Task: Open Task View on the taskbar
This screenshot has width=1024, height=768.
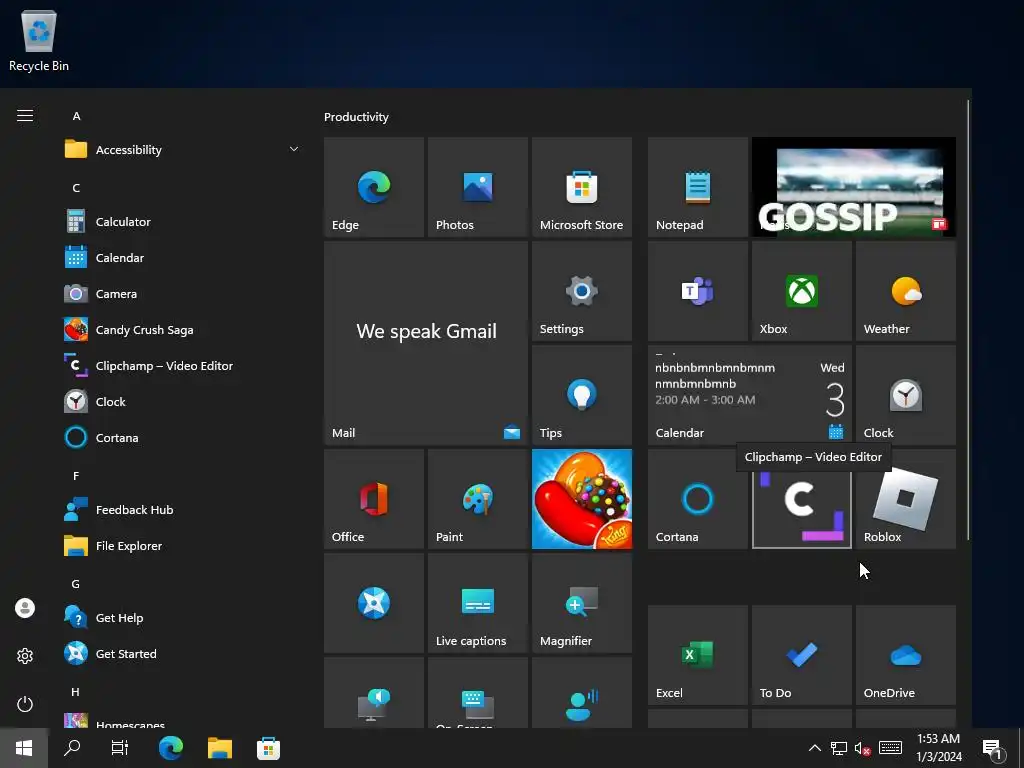Action: click(120, 748)
